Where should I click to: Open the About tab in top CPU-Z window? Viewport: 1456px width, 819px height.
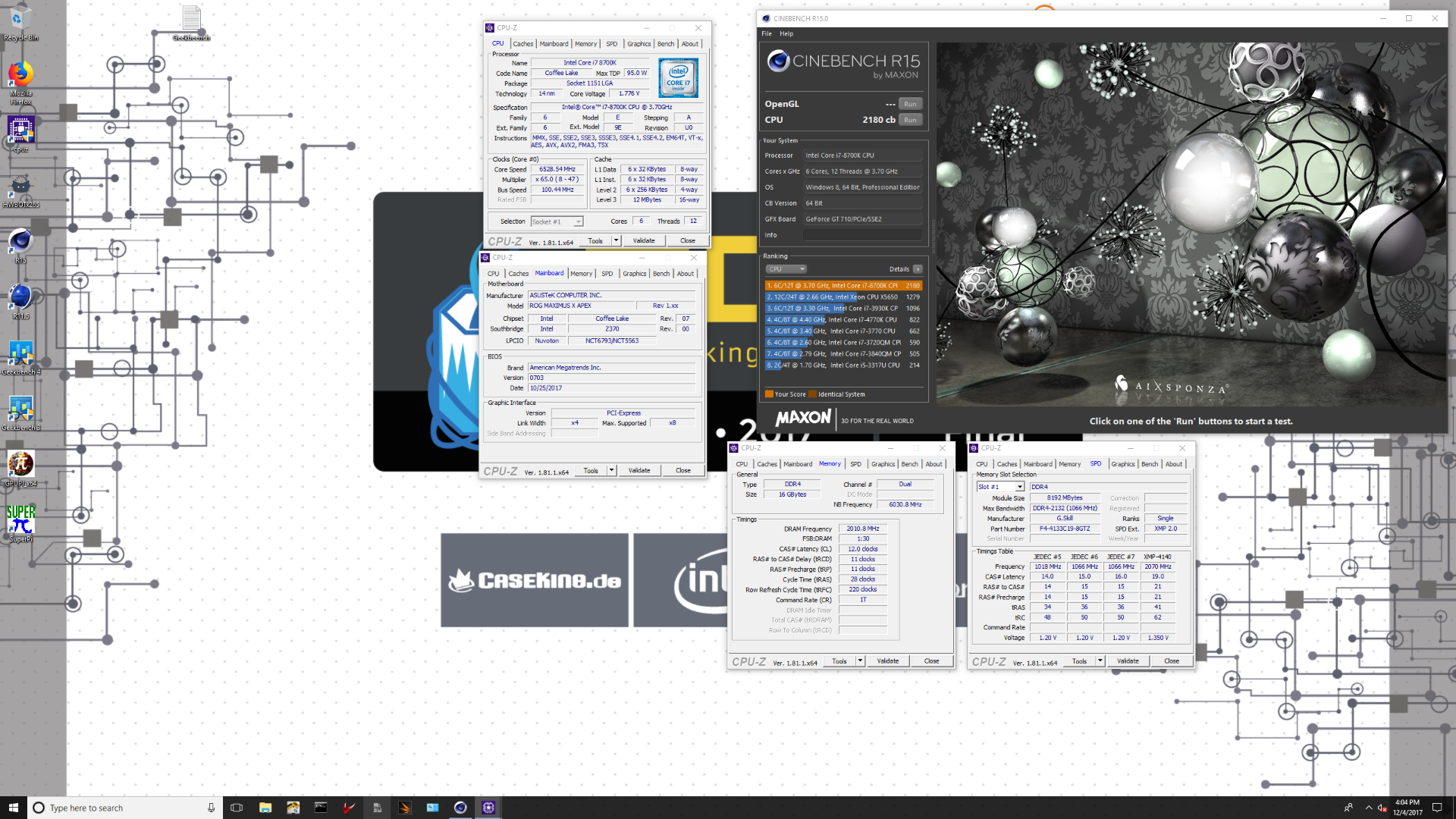pyautogui.click(x=690, y=44)
